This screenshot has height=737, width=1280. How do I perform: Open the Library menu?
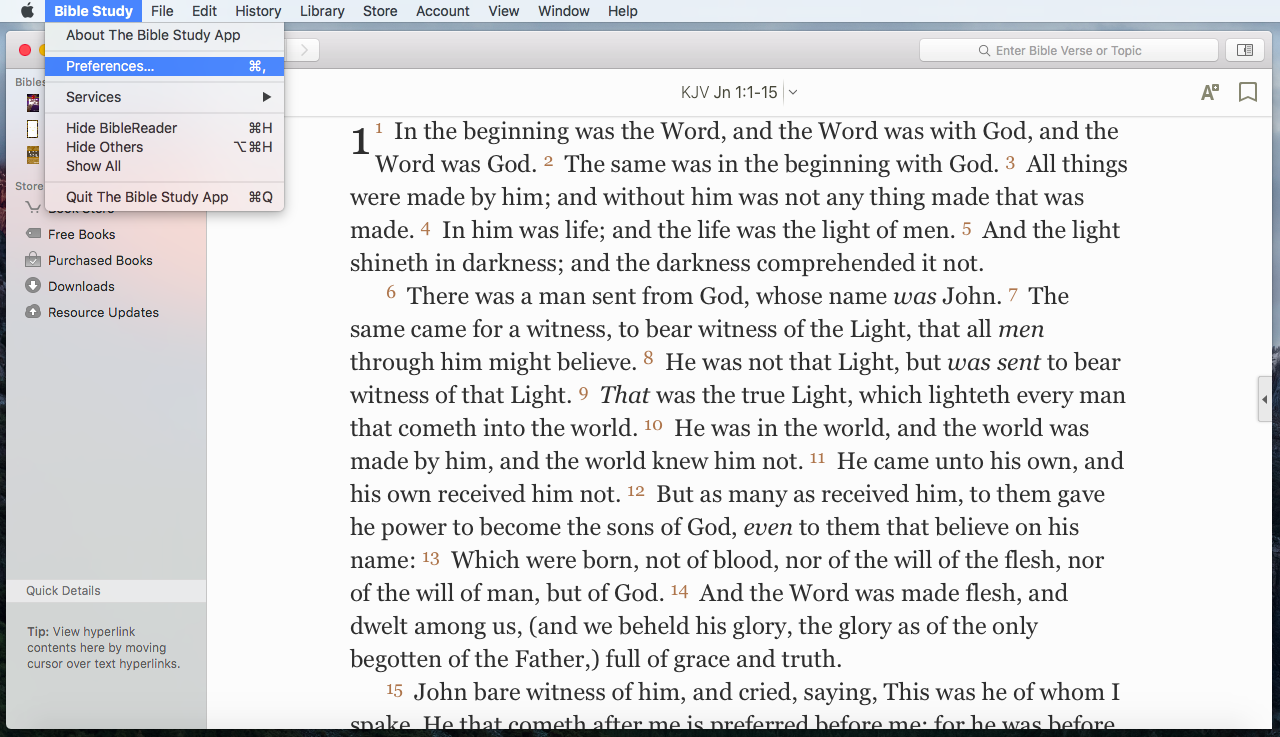[x=322, y=11]
